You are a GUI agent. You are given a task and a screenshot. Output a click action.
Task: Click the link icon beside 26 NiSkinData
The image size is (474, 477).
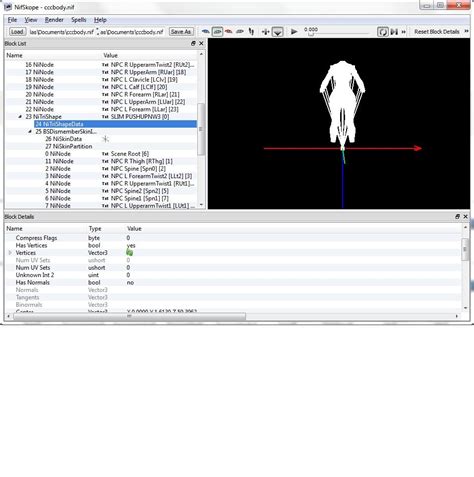pyautogui.click(x=105, y=139)
